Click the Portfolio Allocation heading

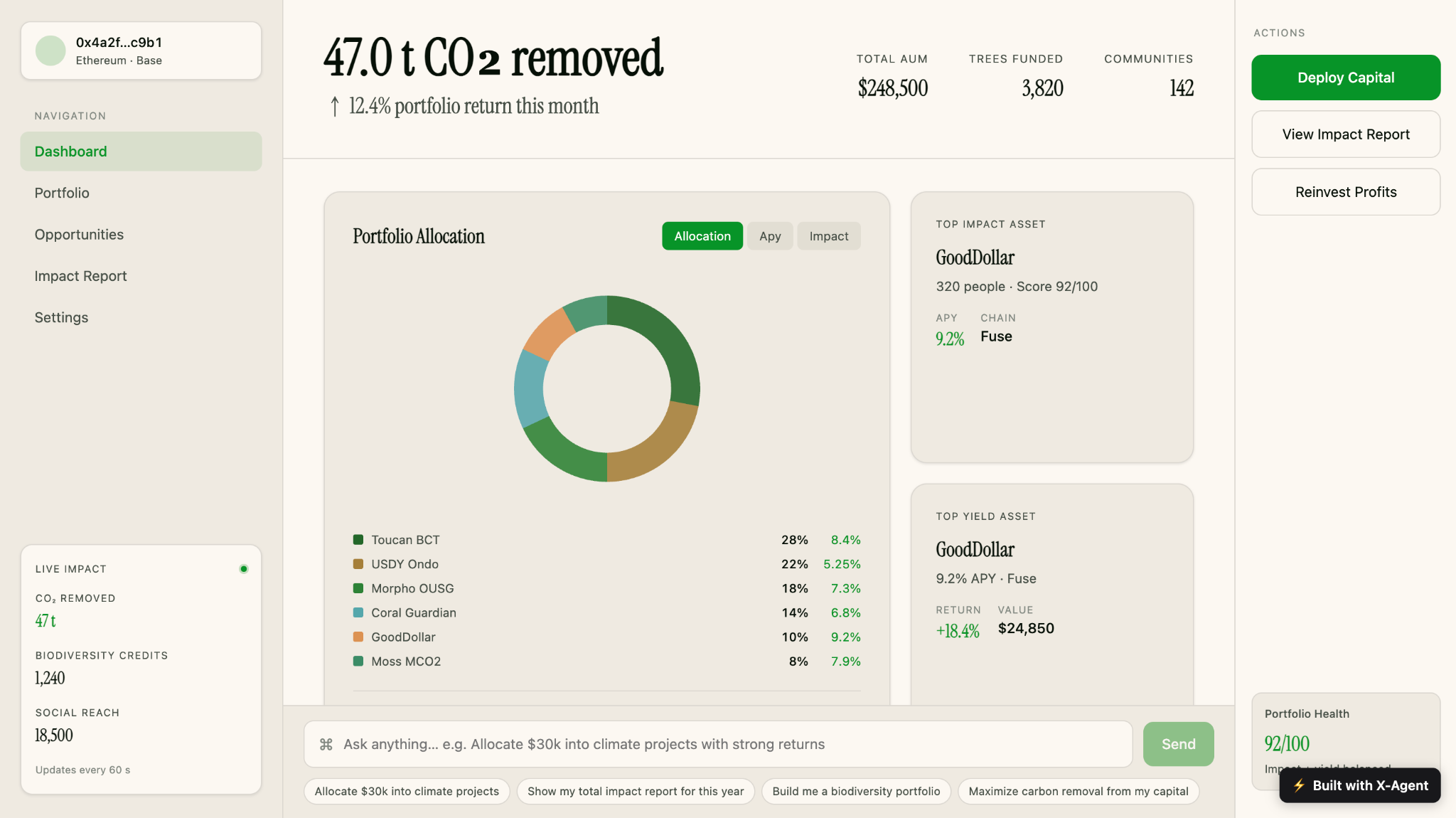(x=419, y=236)
